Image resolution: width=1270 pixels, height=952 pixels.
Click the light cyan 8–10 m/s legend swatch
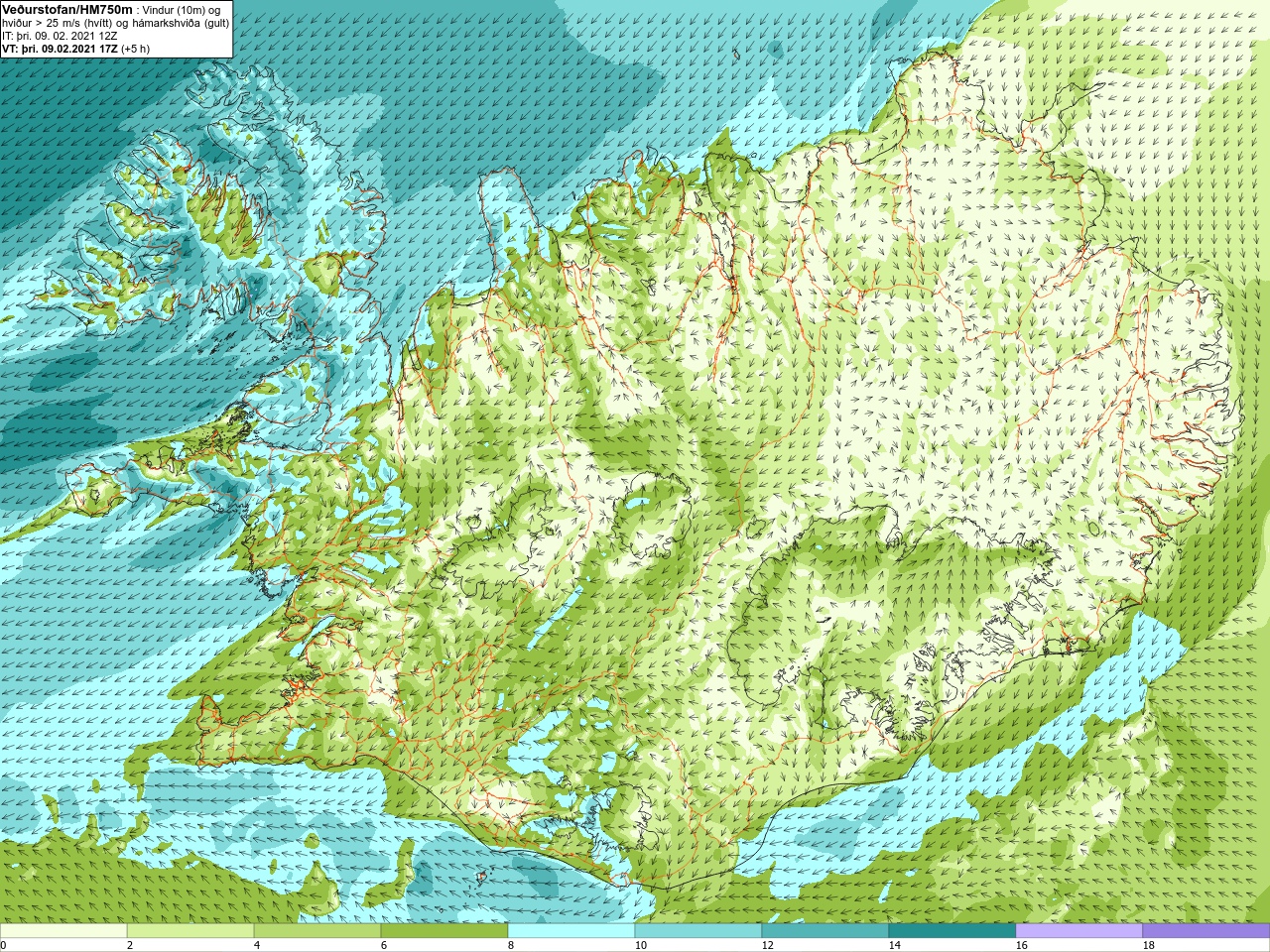571,931
